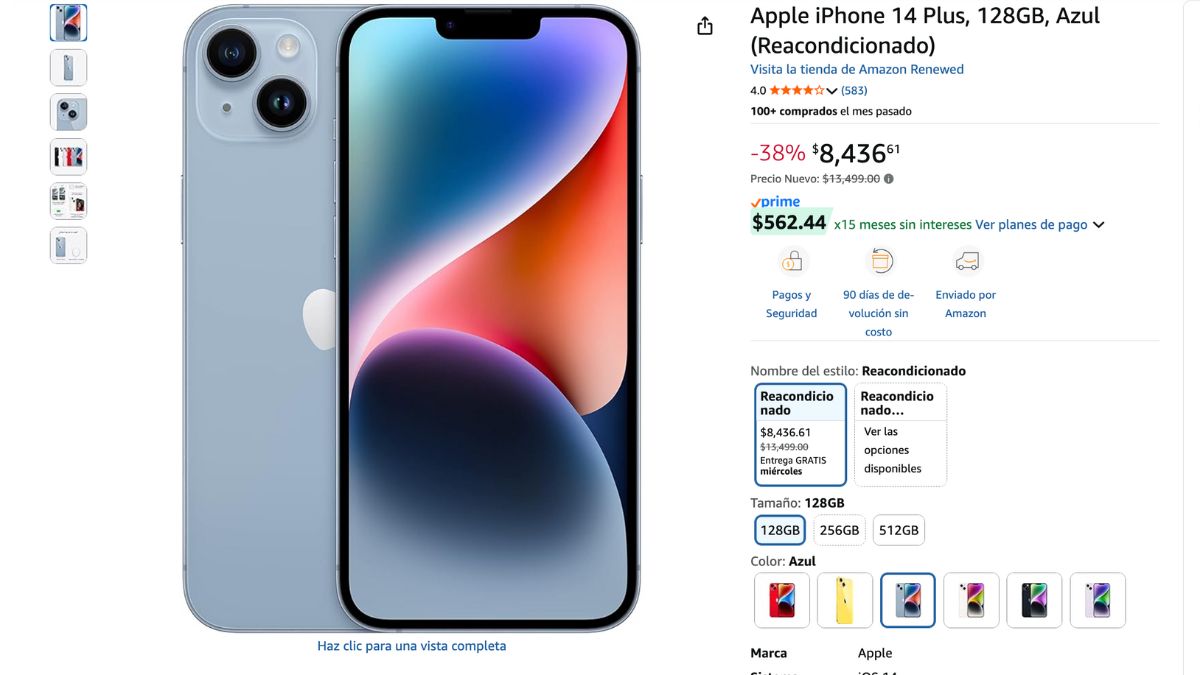Viewport: 1200px width, 675px height.
Task: Visit the Amazon Renewed store link
Action: 857,69
